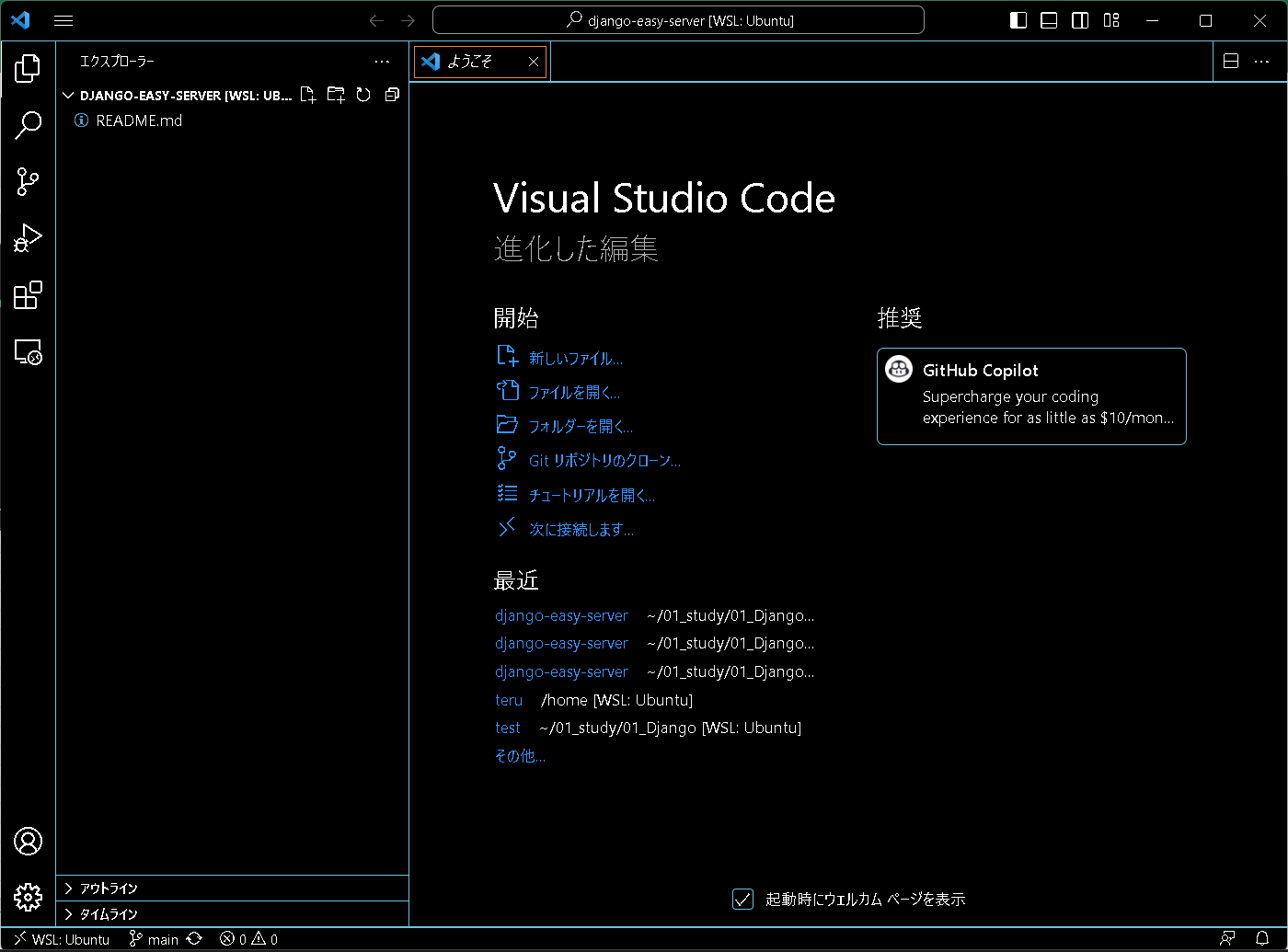Split the editor using the split icon
This screenshot has width=1288, height=952.
pos(1231,62)
